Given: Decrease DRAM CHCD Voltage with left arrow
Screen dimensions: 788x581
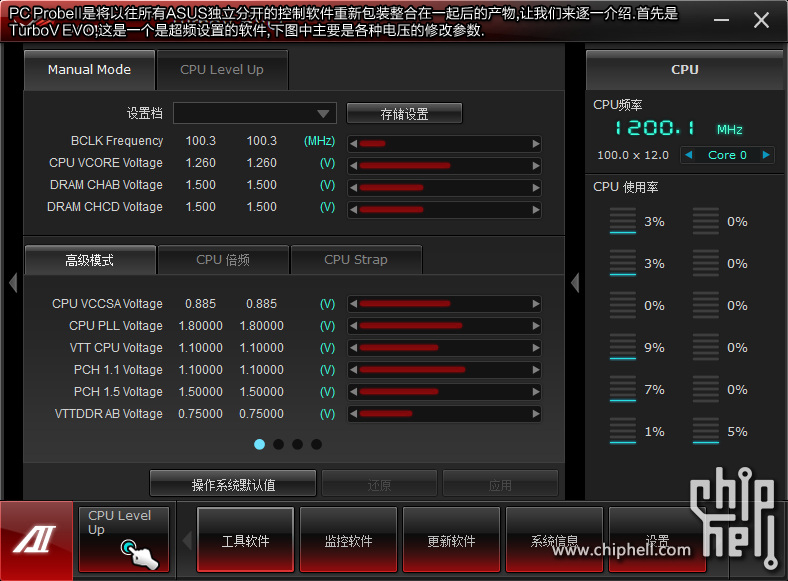Looking at the screenshot, I should (353, 210).
